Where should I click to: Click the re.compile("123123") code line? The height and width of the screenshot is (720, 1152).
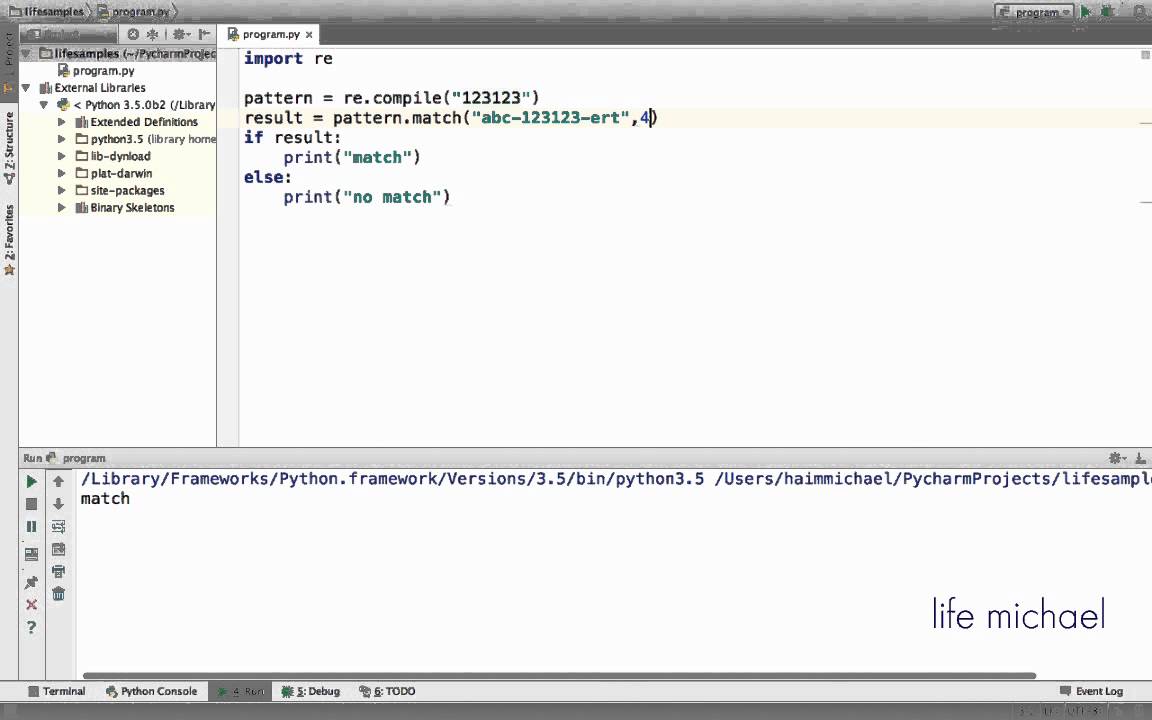392,98
